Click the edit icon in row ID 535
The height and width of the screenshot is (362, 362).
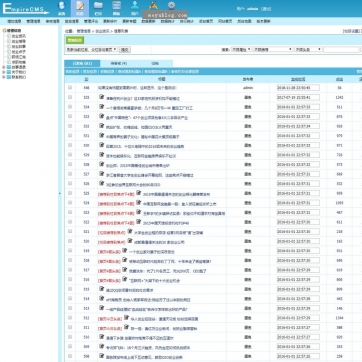102,97
